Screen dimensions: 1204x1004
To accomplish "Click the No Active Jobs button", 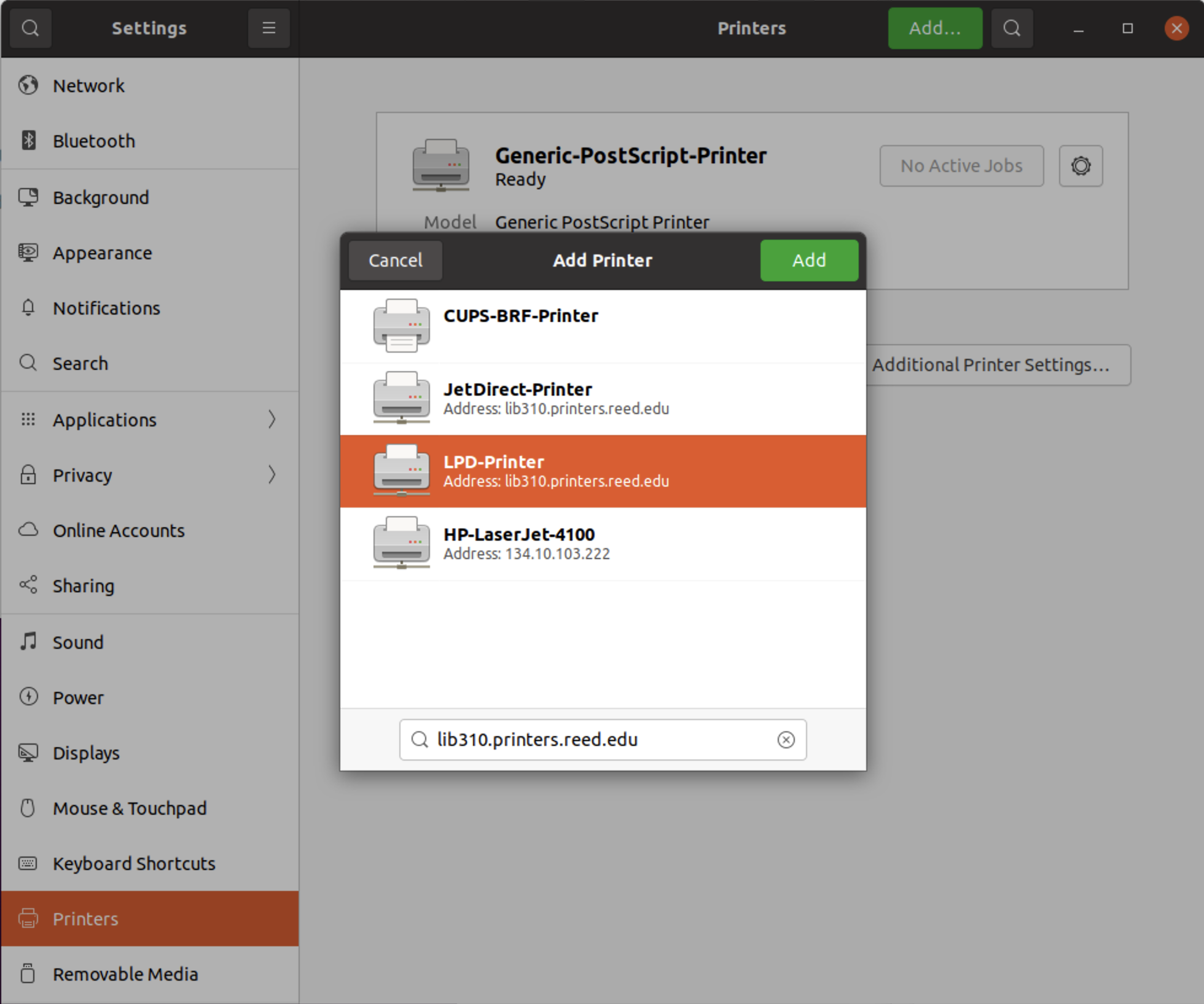I will pyautogui.click(x=961, y=166).
